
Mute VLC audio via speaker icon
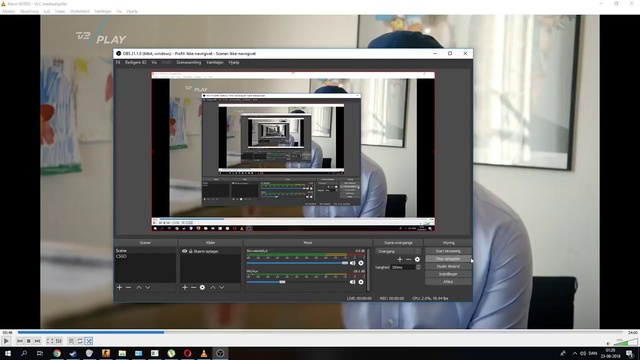click(609, 343)
